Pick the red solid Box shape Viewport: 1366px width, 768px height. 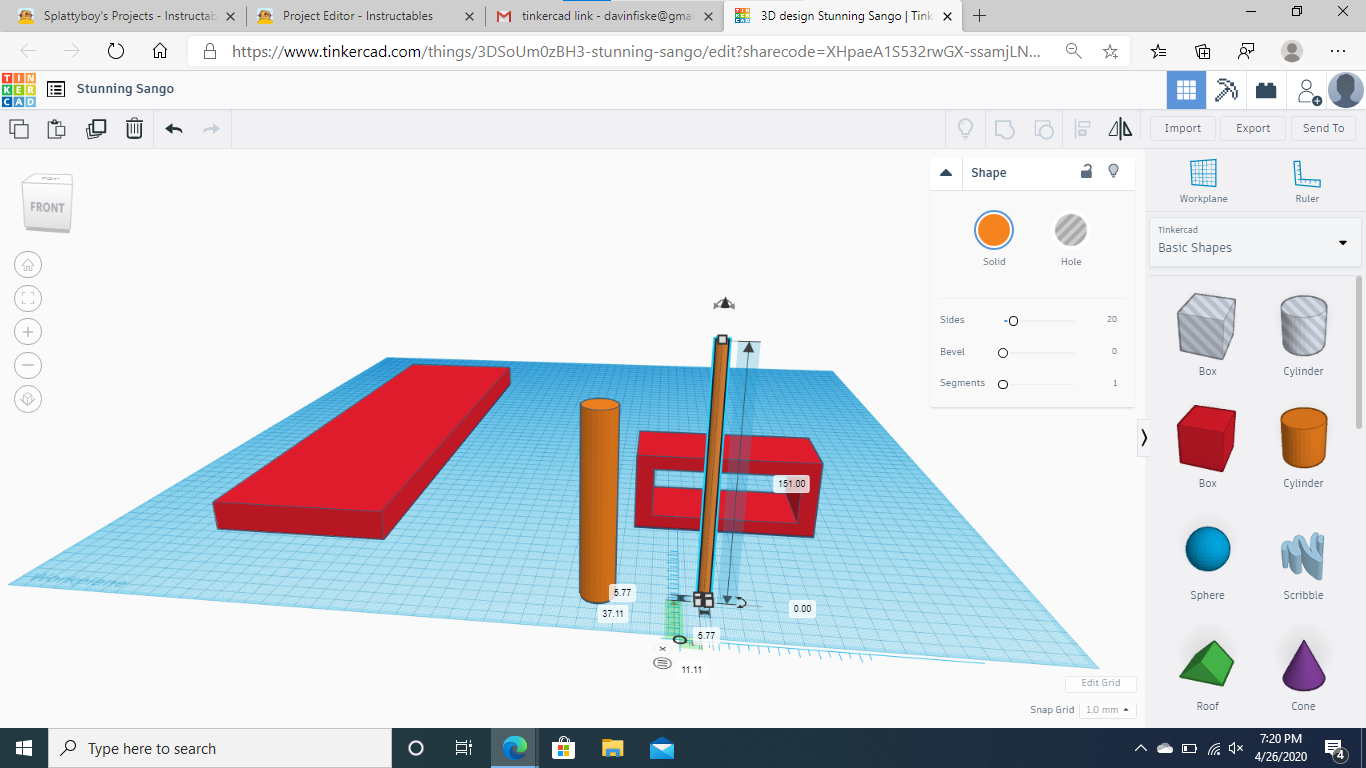[x=1207, y=438]
